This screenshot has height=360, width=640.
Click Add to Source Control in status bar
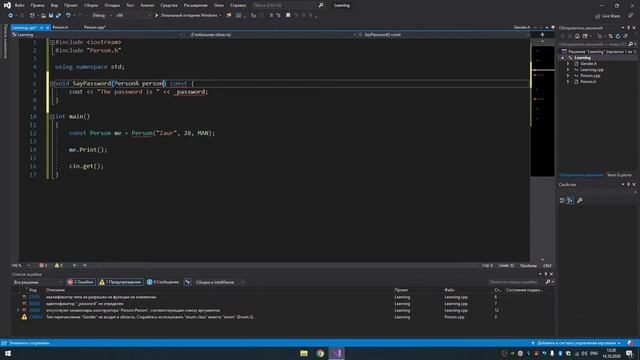(x=576, y=343)
